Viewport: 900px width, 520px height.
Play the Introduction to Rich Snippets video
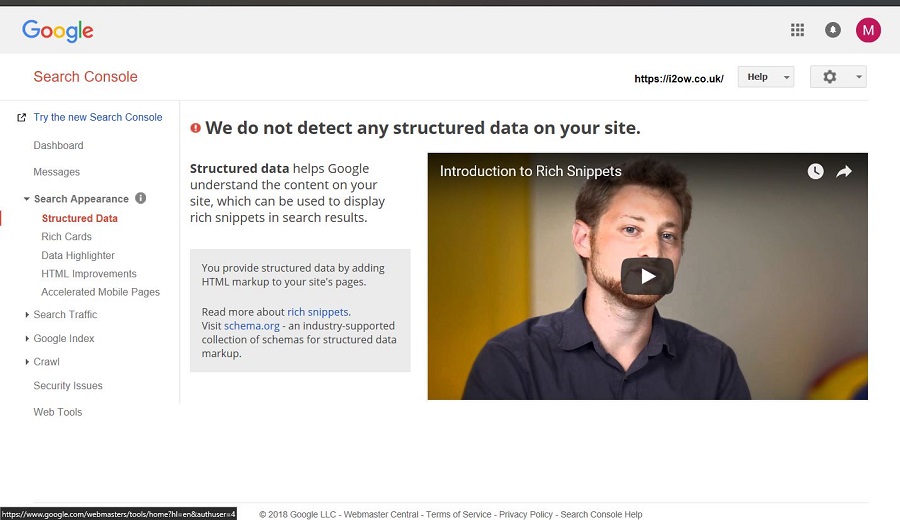click(x=647, y=276)
